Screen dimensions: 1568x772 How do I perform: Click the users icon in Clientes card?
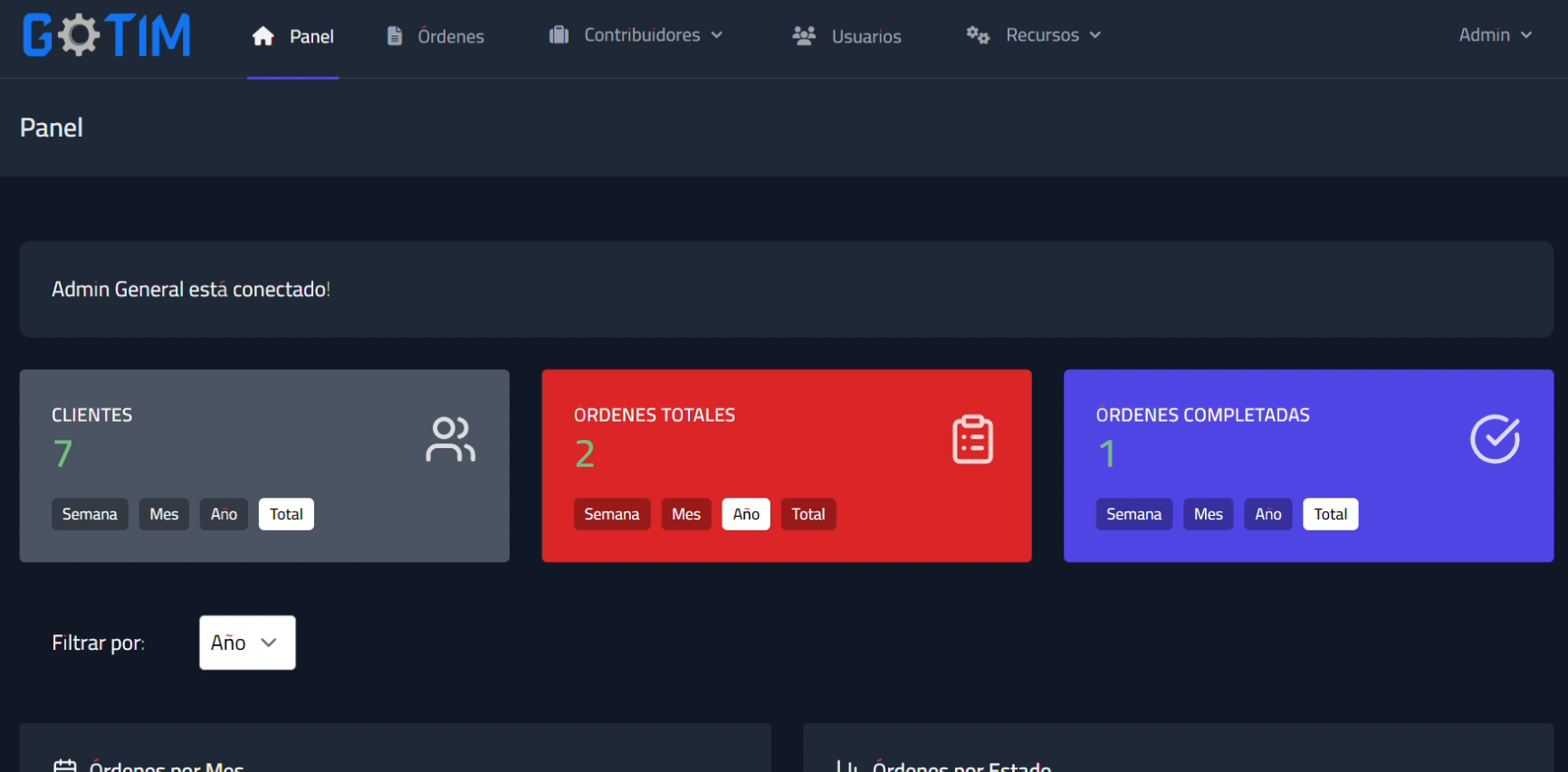tap(450, 440)
